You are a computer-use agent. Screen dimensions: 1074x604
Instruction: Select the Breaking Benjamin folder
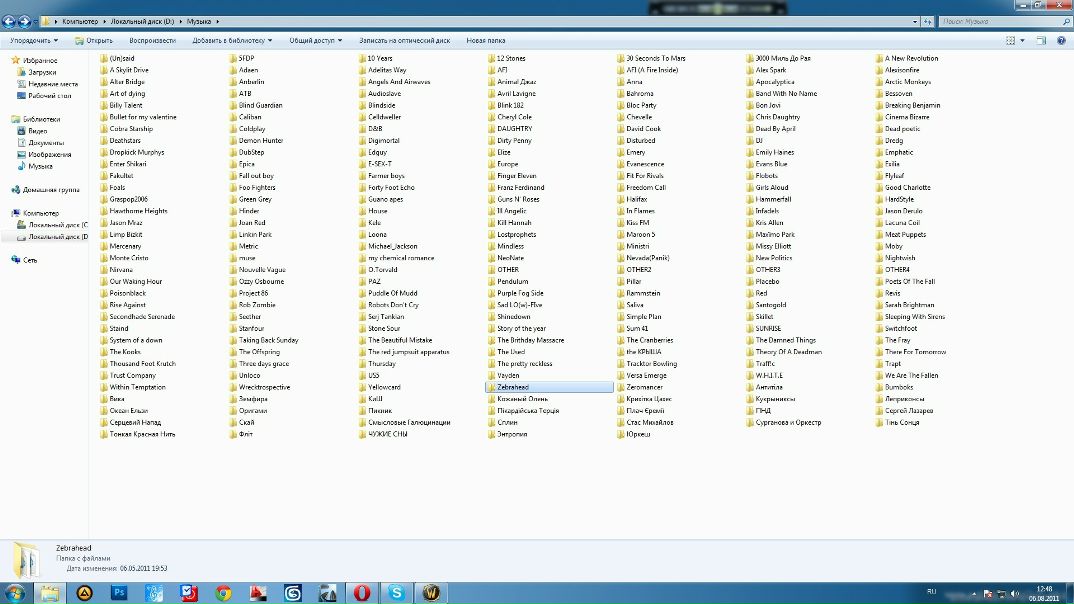point(908,105)
